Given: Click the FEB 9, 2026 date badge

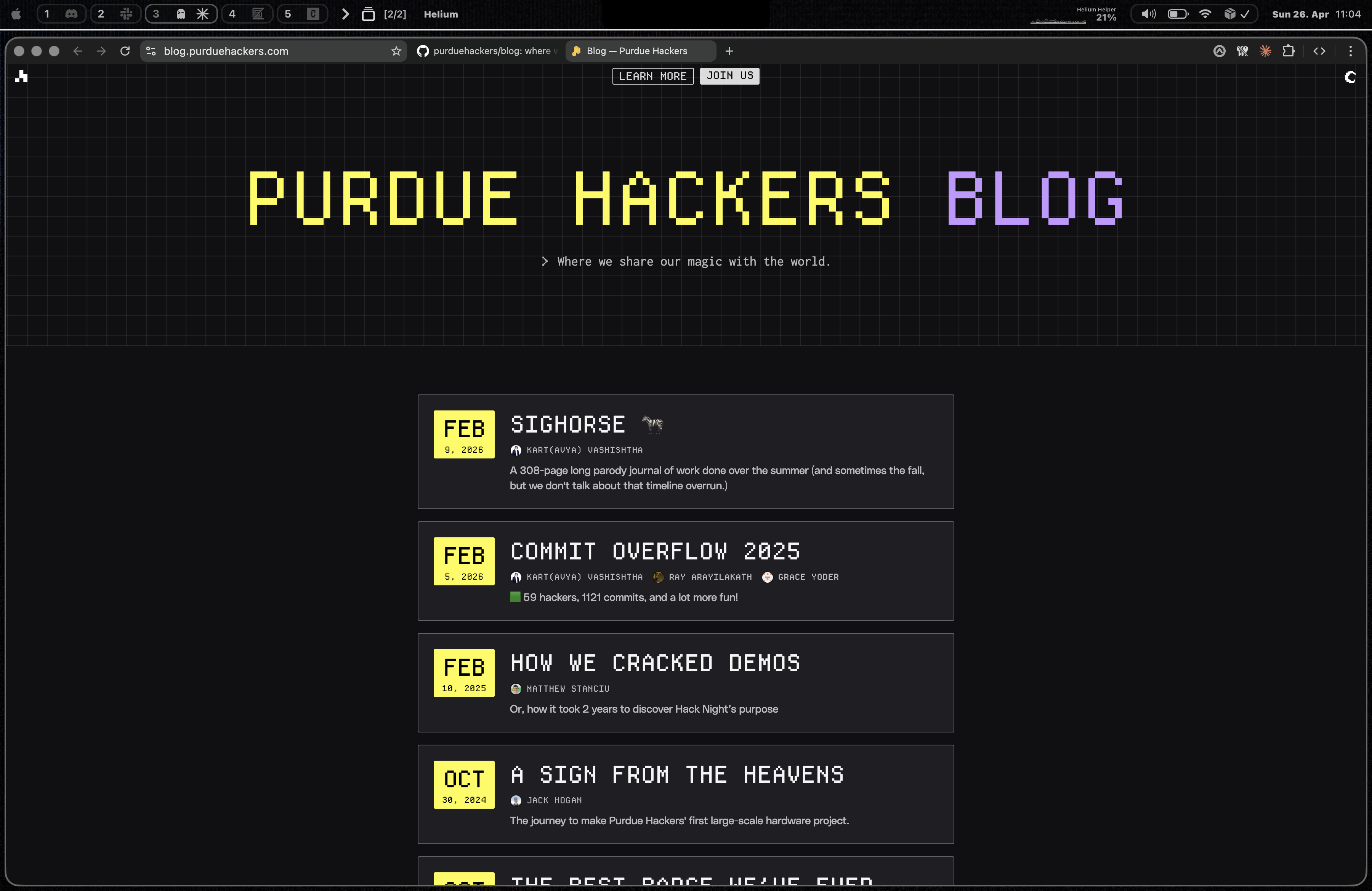Looking at the screenshot, I should coord(464,434).
